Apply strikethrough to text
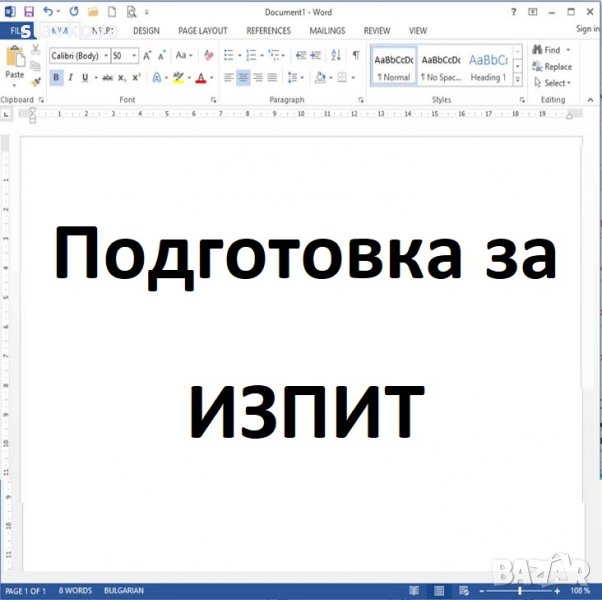Image resolution: width=602 pixels, height=600 pixels. pos(107,78)
